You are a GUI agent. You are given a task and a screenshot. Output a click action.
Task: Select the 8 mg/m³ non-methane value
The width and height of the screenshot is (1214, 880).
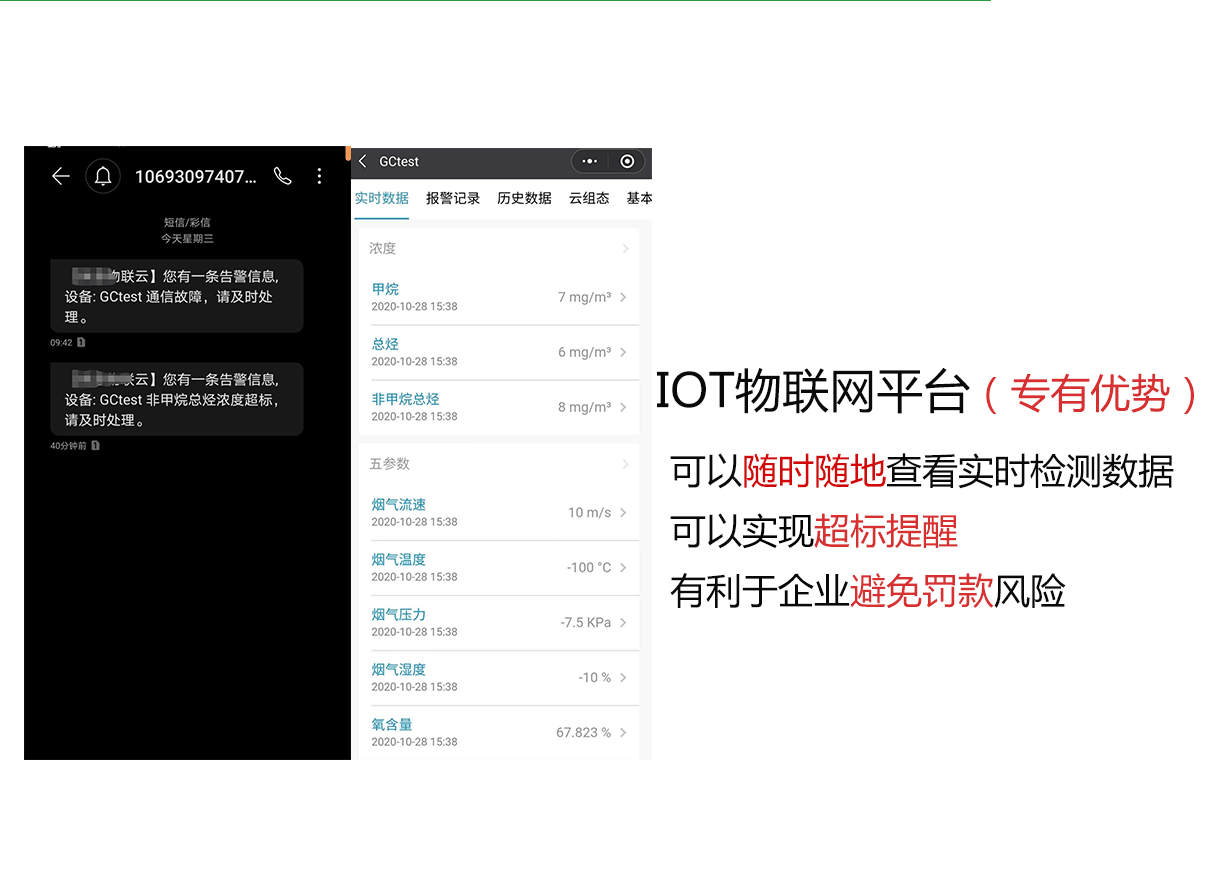(584, 407)
